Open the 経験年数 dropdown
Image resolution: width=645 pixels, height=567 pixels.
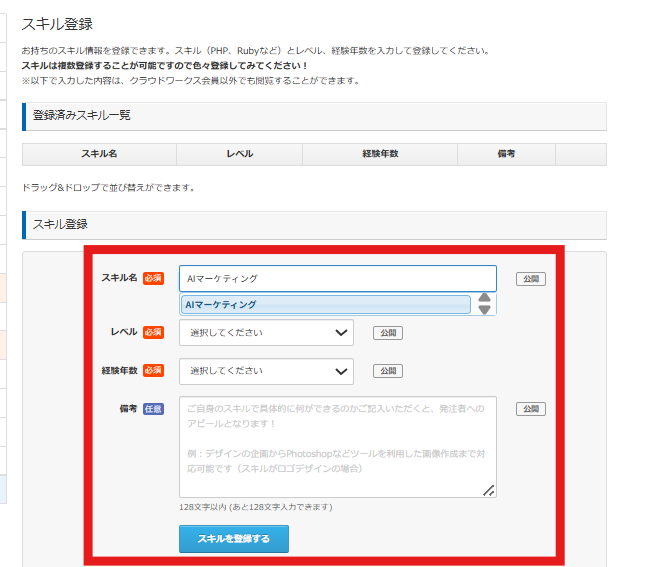266,371
